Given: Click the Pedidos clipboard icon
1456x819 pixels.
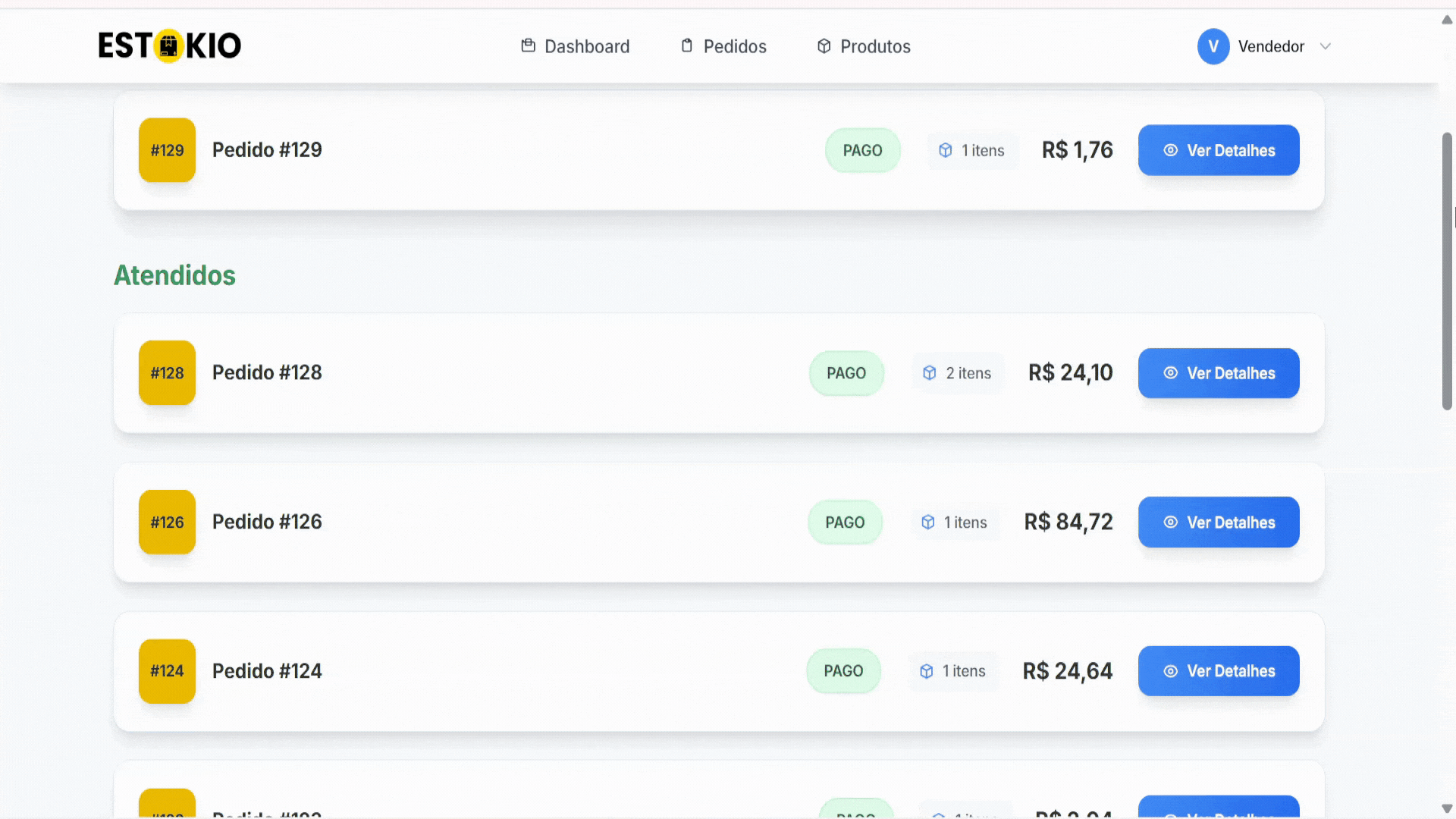Looking at the screenshot, I should pyautogui.click(x=687, y=45).
